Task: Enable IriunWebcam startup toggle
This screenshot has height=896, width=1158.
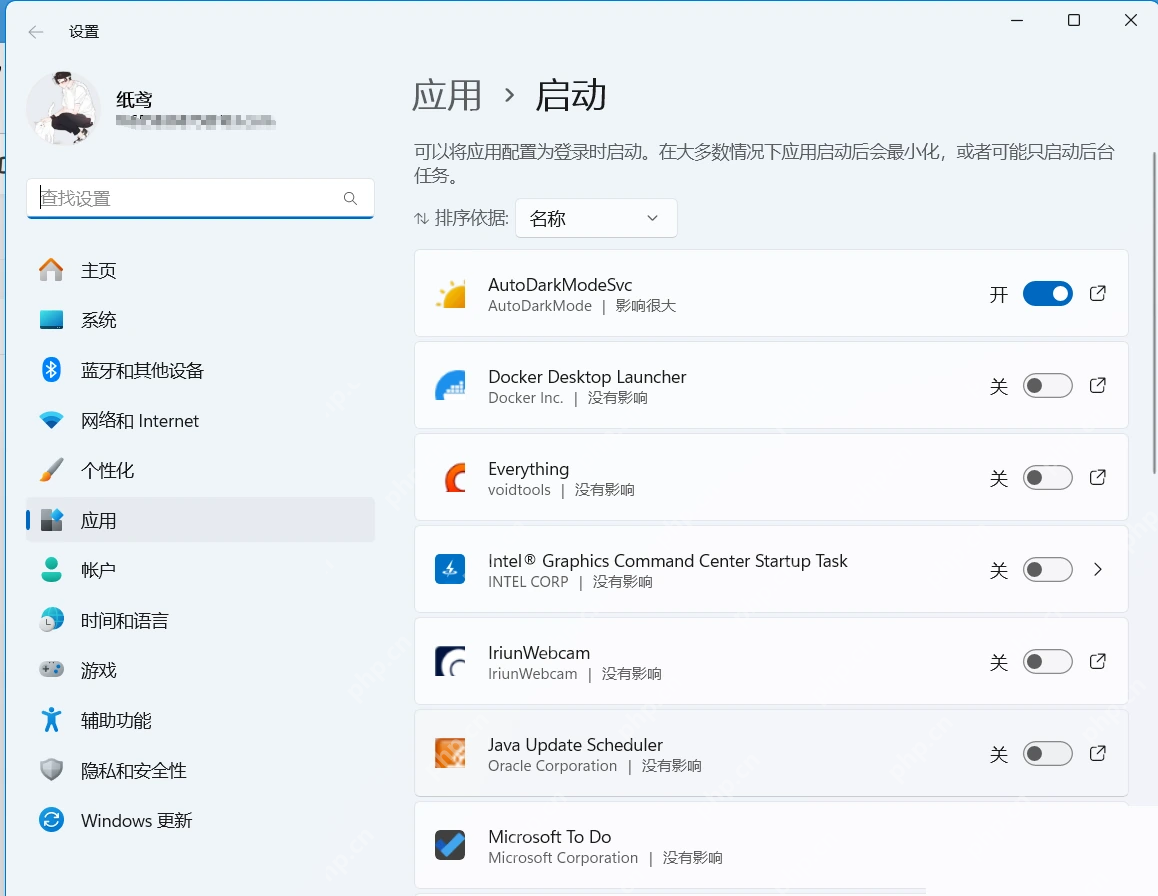Action: click(1047, 662)
